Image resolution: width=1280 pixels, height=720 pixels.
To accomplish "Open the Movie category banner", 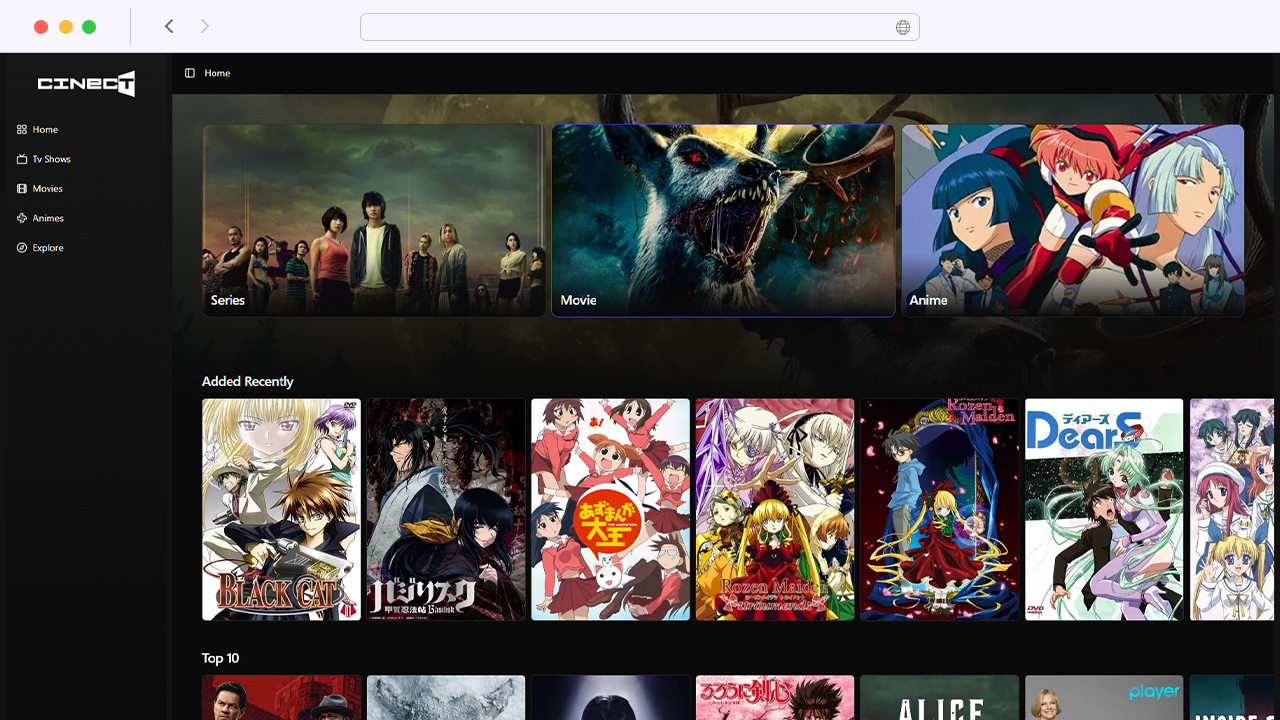I will (x=723, y=220).
